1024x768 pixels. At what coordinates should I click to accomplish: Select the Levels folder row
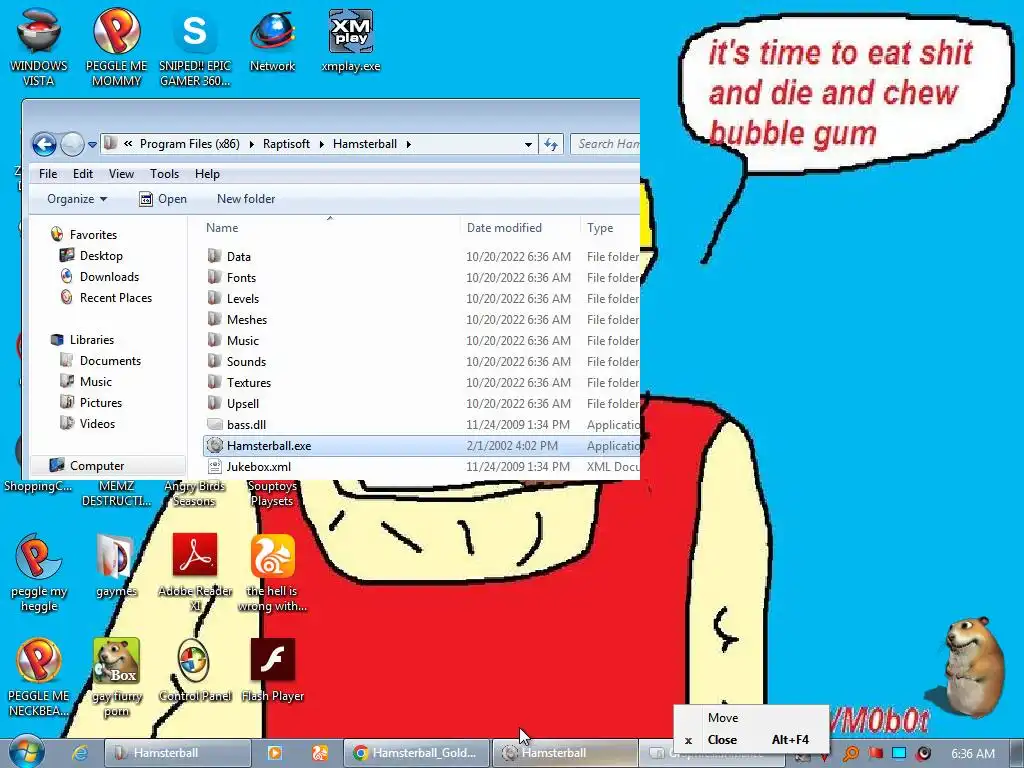point(421,298)
